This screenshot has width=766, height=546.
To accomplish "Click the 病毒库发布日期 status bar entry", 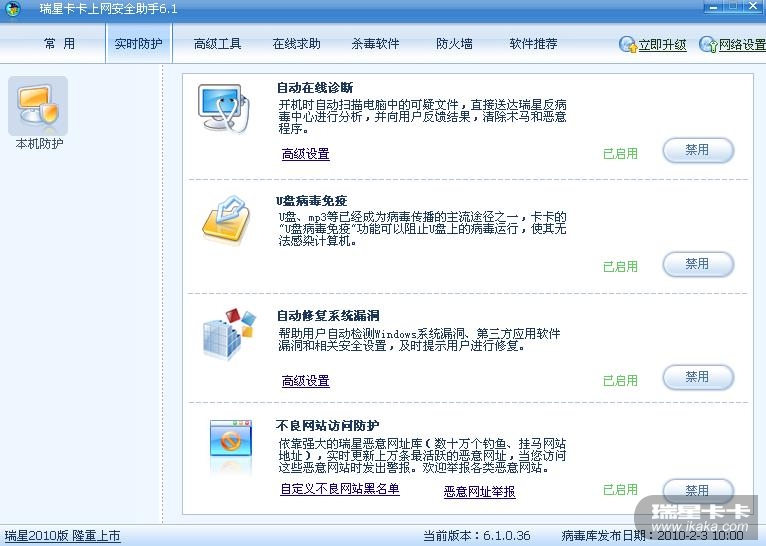I will (653, 536).
